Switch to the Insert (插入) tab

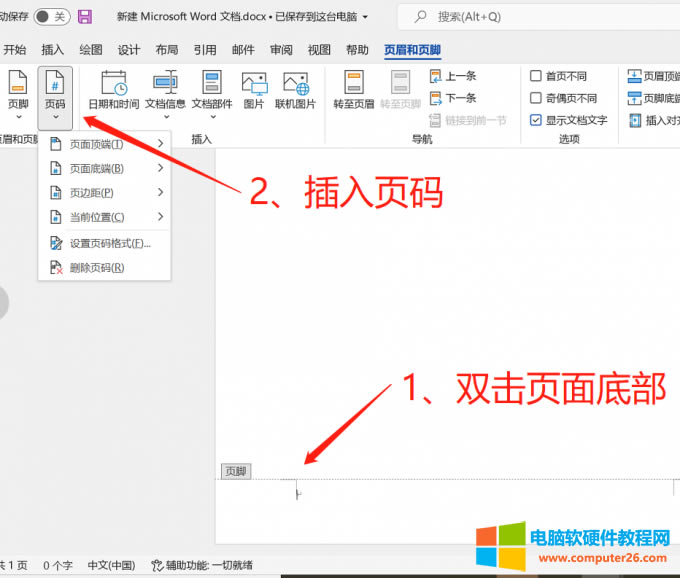pos(53,50)
